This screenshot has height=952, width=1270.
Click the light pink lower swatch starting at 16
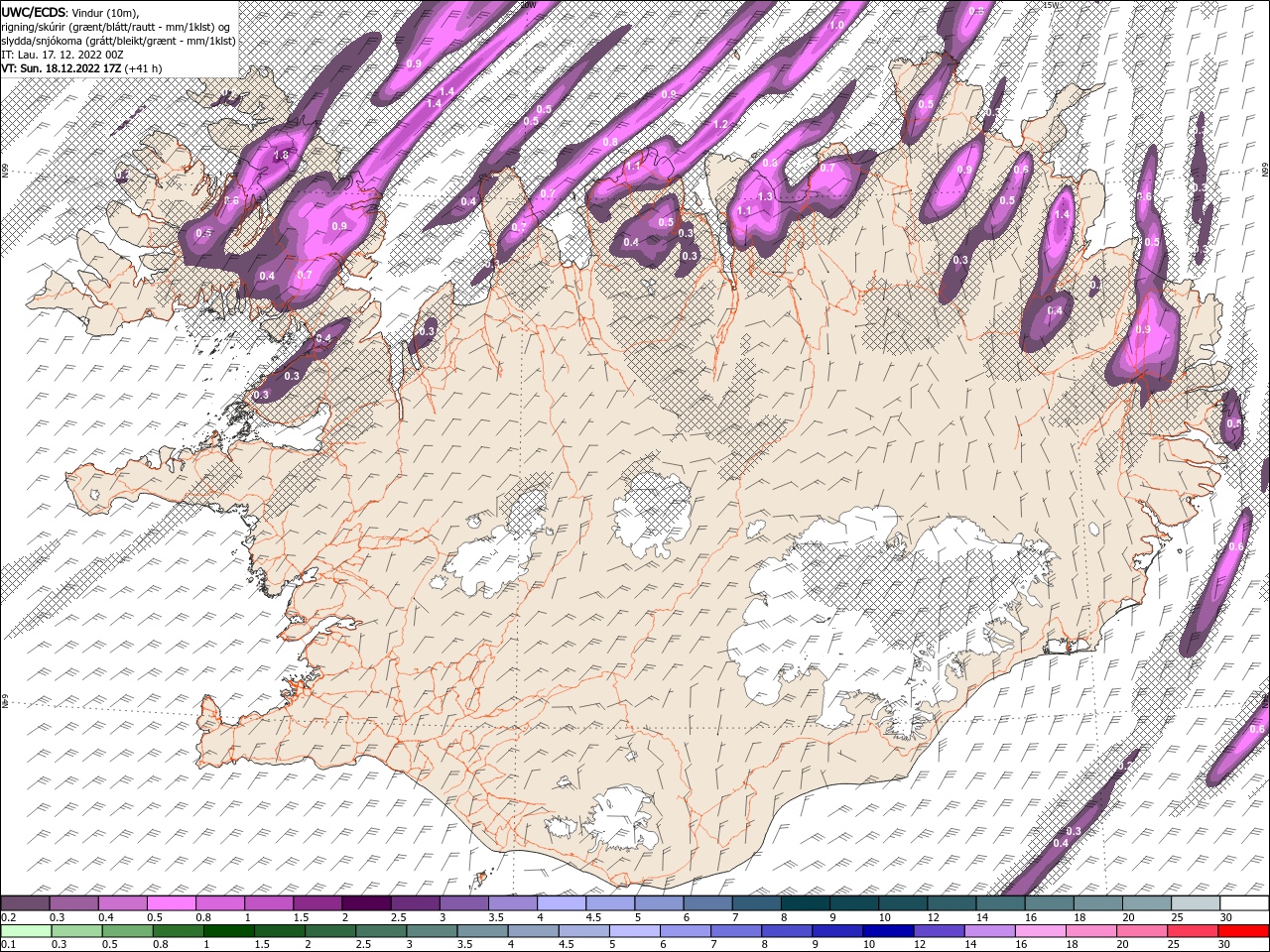(1039, 931)
